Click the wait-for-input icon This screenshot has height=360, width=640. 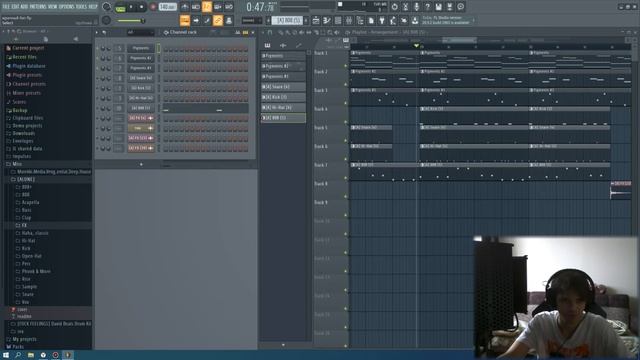(196, 7)
